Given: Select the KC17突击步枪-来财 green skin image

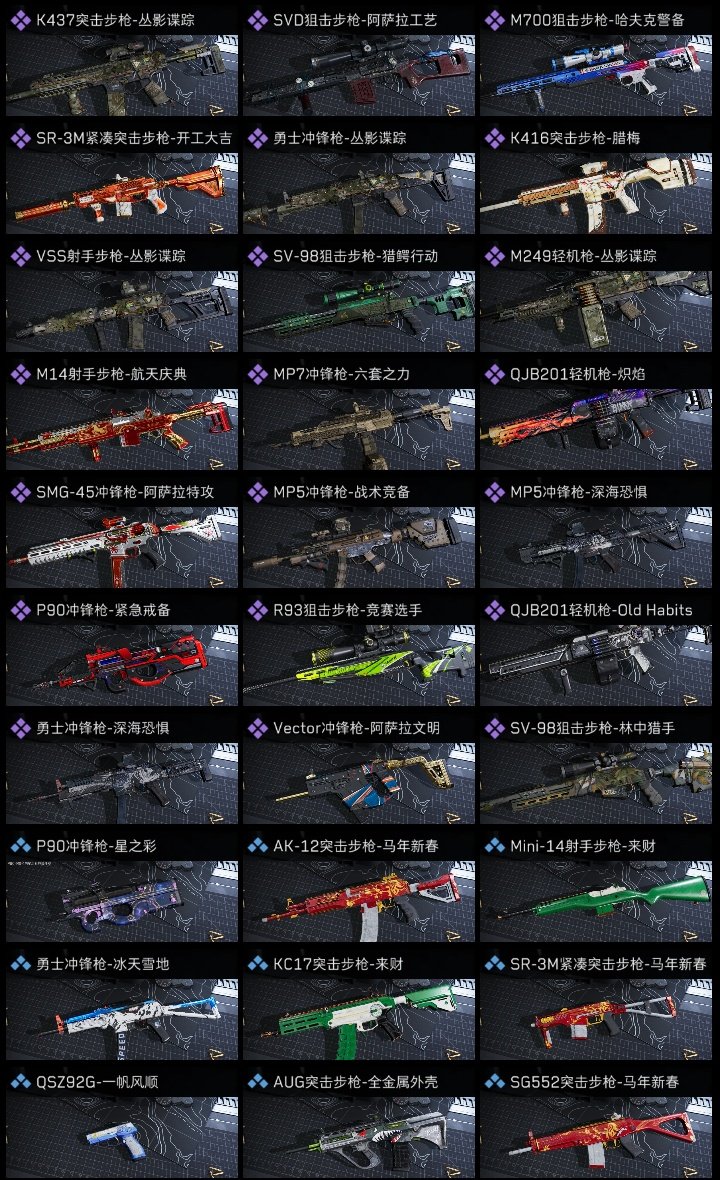Looking at the screenshot, I should tap(359, 1020).
